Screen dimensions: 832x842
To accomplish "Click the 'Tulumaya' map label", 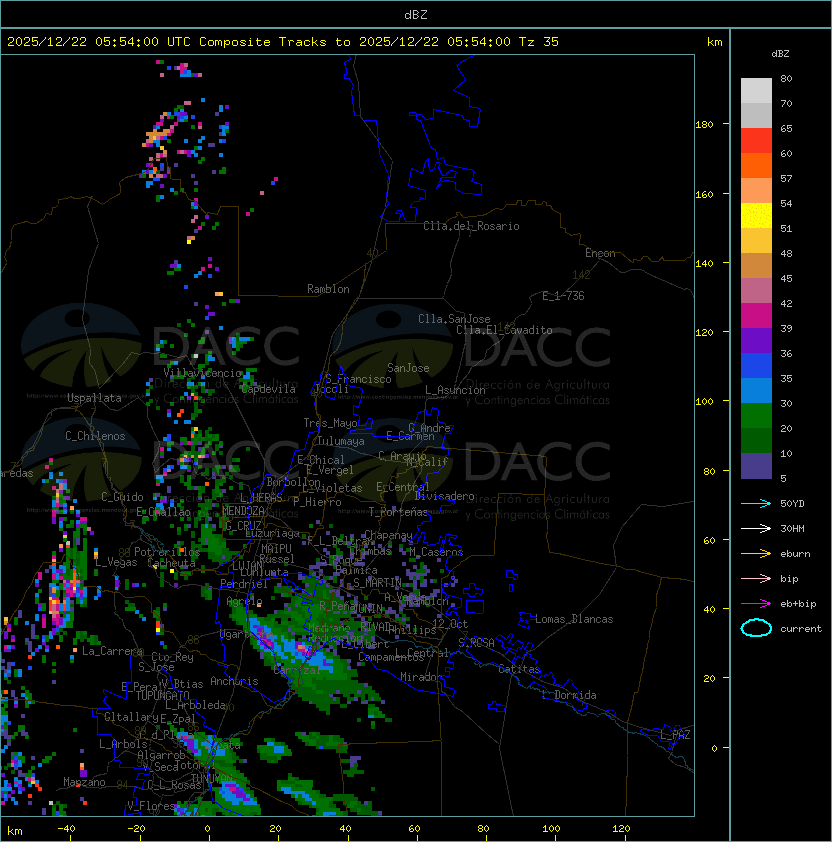I will pyautogui.click(x=341, y=441).
